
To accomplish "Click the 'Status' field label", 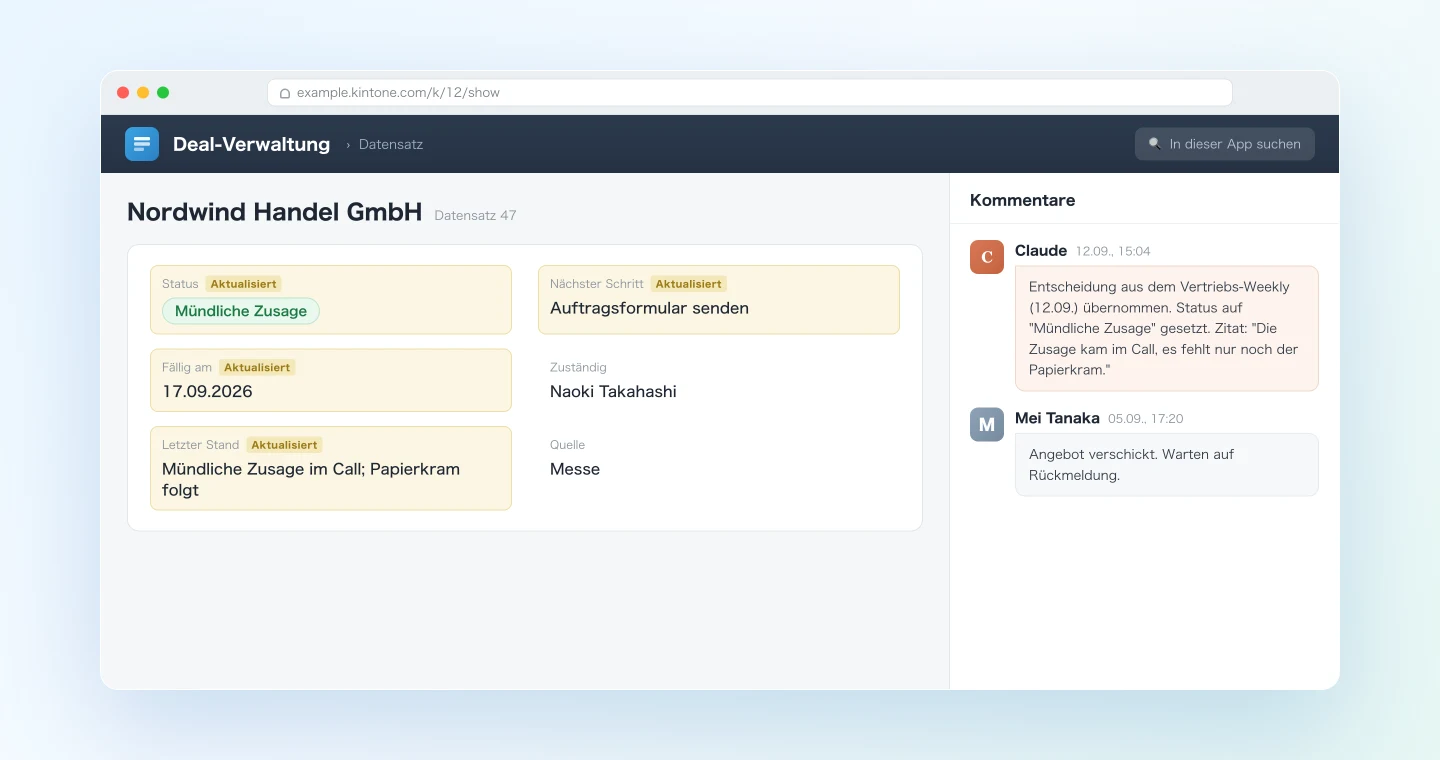I will (180, 284).
